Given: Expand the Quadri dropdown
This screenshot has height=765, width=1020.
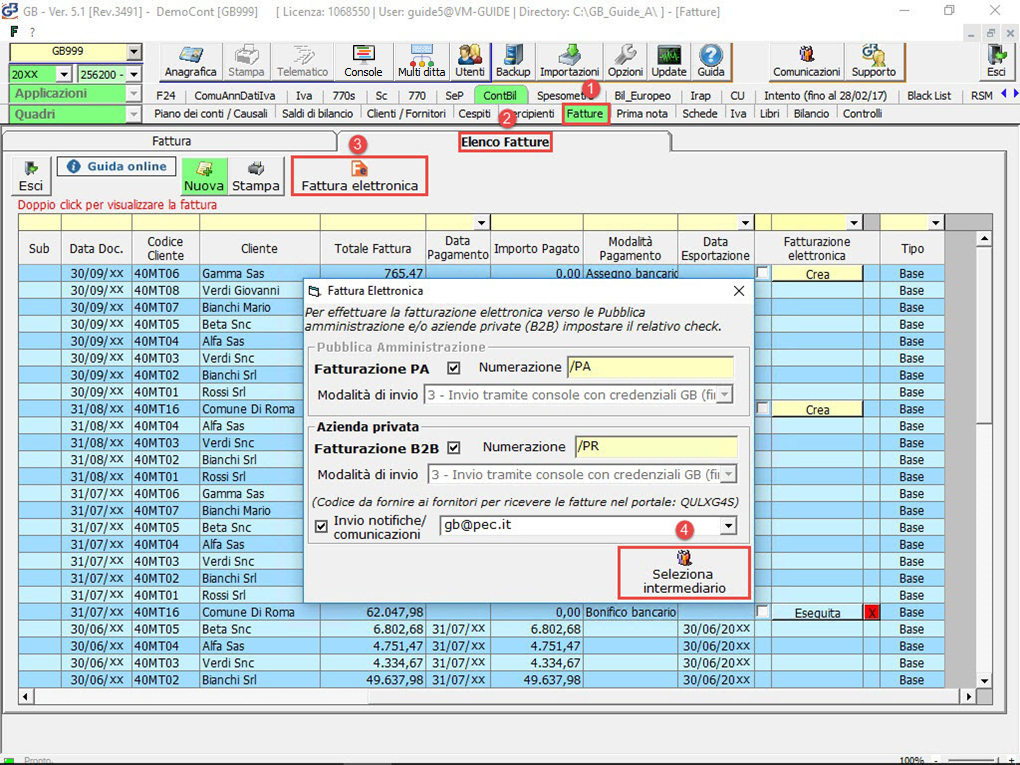Looking at the screenshot, I should coord(133,114).
